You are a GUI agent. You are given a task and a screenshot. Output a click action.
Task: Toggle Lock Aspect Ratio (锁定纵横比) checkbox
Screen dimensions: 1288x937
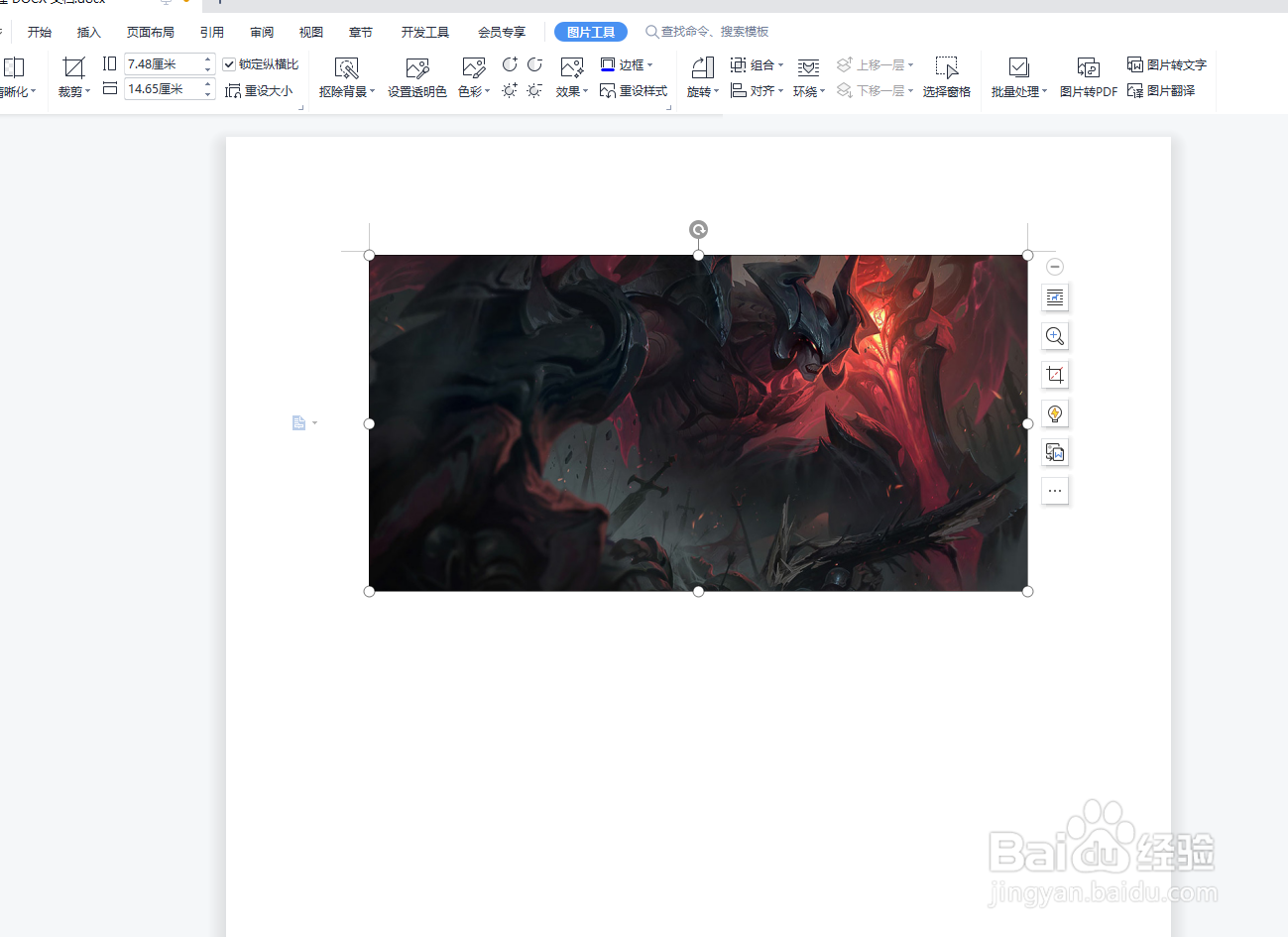(229, 64)
